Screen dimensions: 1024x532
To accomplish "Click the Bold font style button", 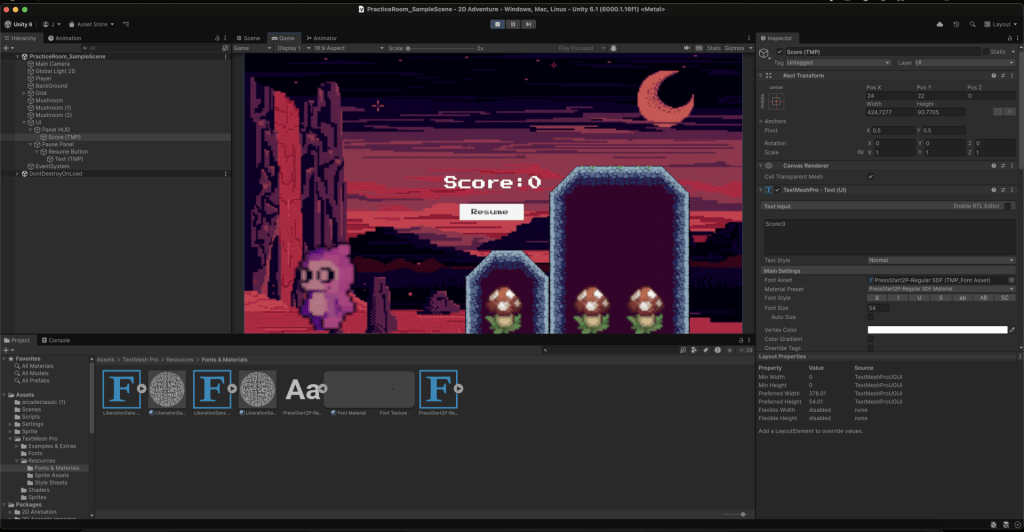I will (876, 298).
